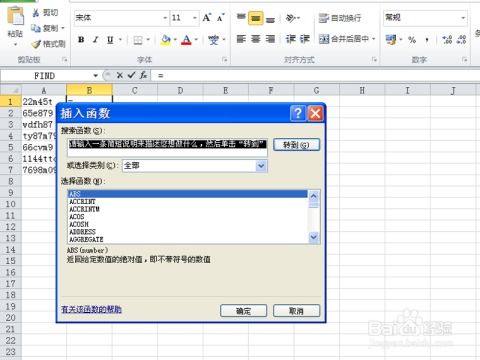Image resolution: width=480 pixels, height=360 pixels.
Task: Open the Name Box dropdown beside FIND
Action: click(95, 76)
